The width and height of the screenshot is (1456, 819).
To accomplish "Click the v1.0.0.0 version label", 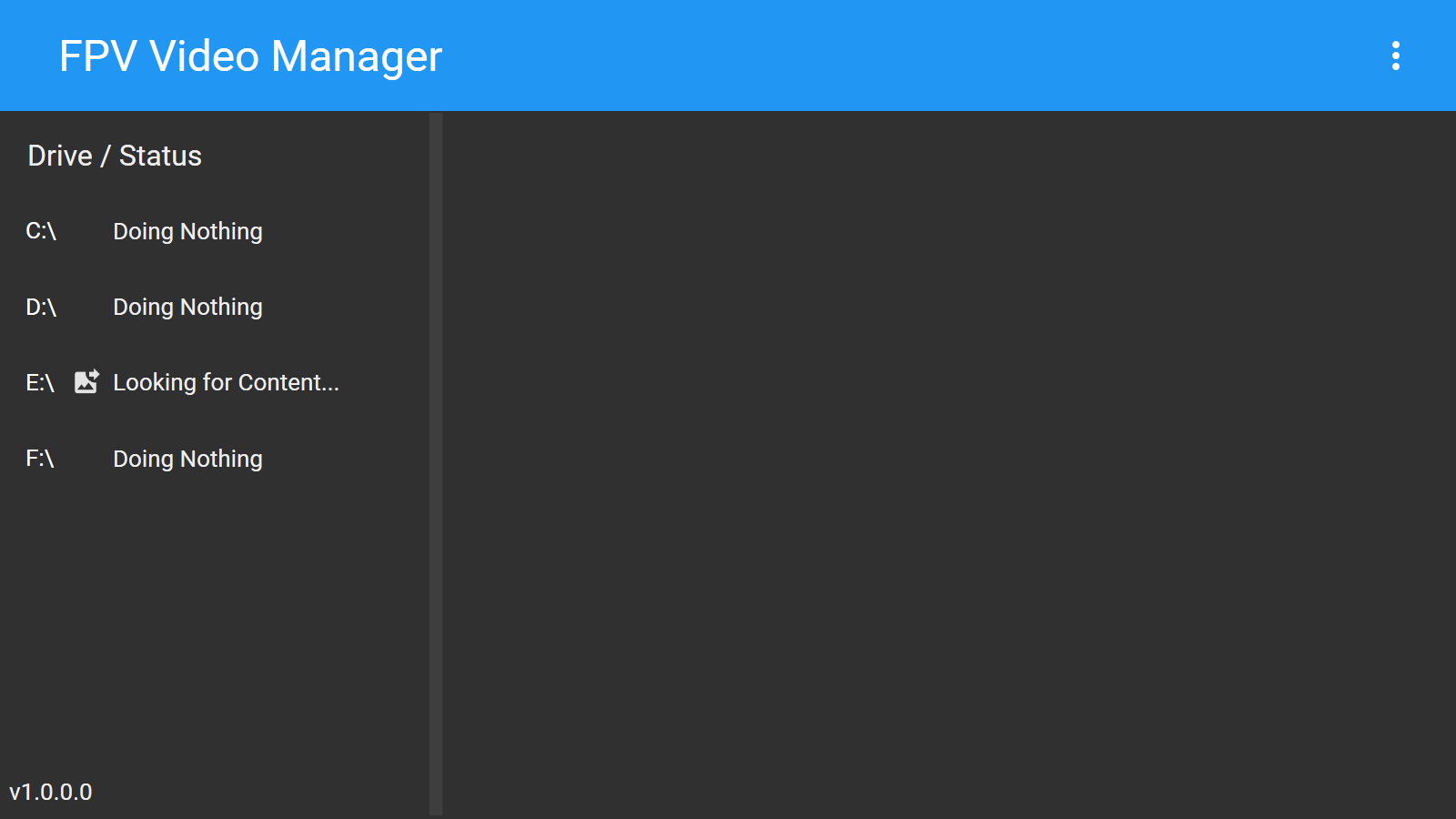I will pos(51,792).
